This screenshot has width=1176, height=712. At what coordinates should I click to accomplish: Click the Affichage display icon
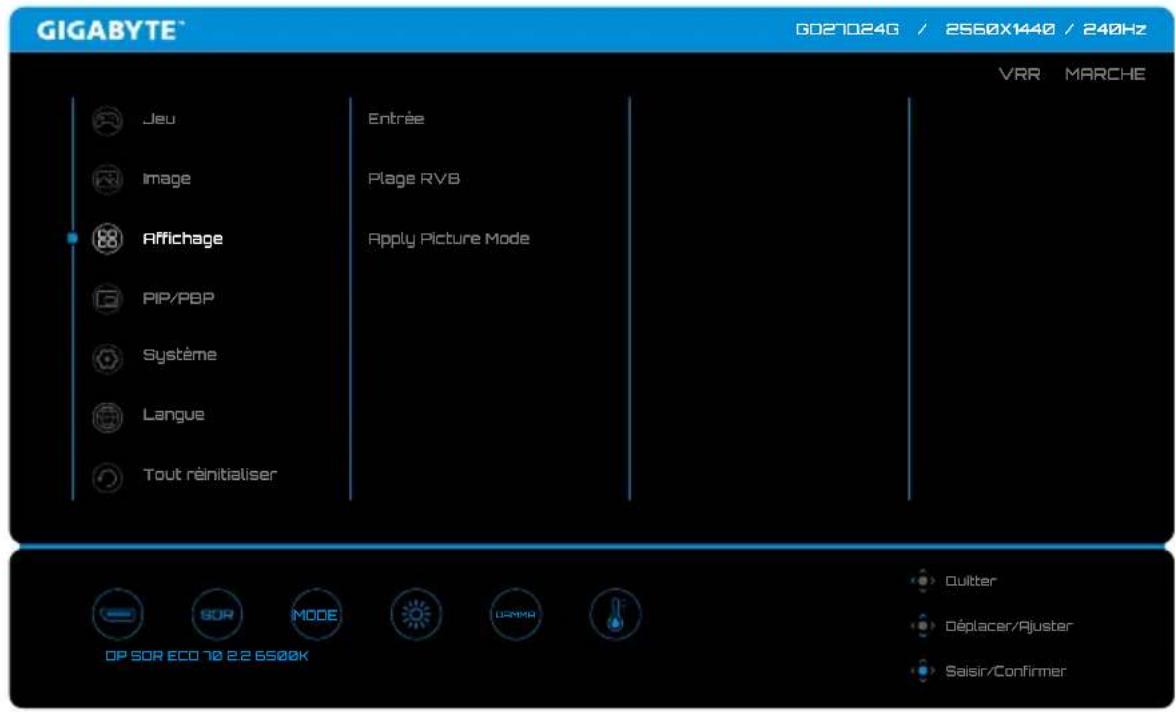pyautogui.click(x=107, y=239)
